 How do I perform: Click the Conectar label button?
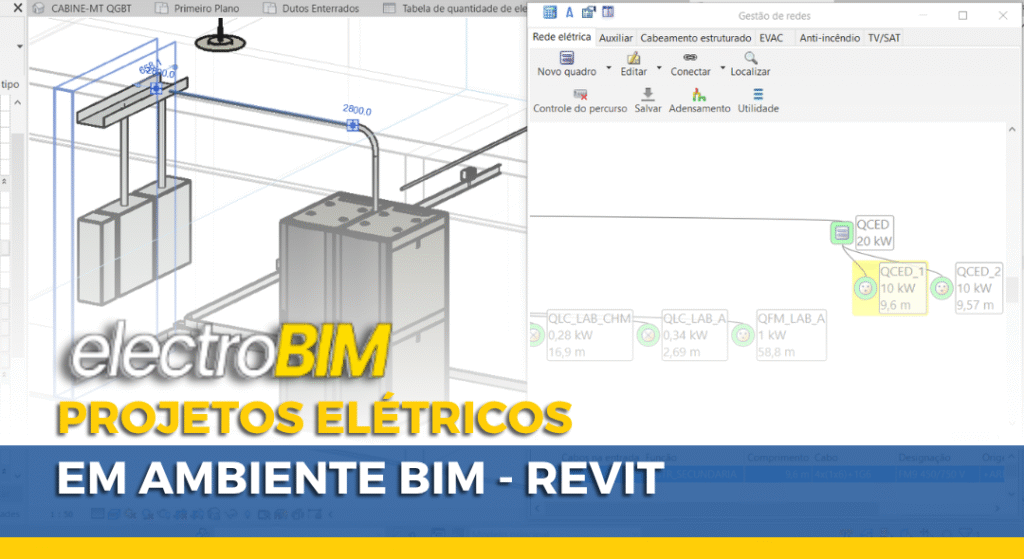tap(690, 72)
